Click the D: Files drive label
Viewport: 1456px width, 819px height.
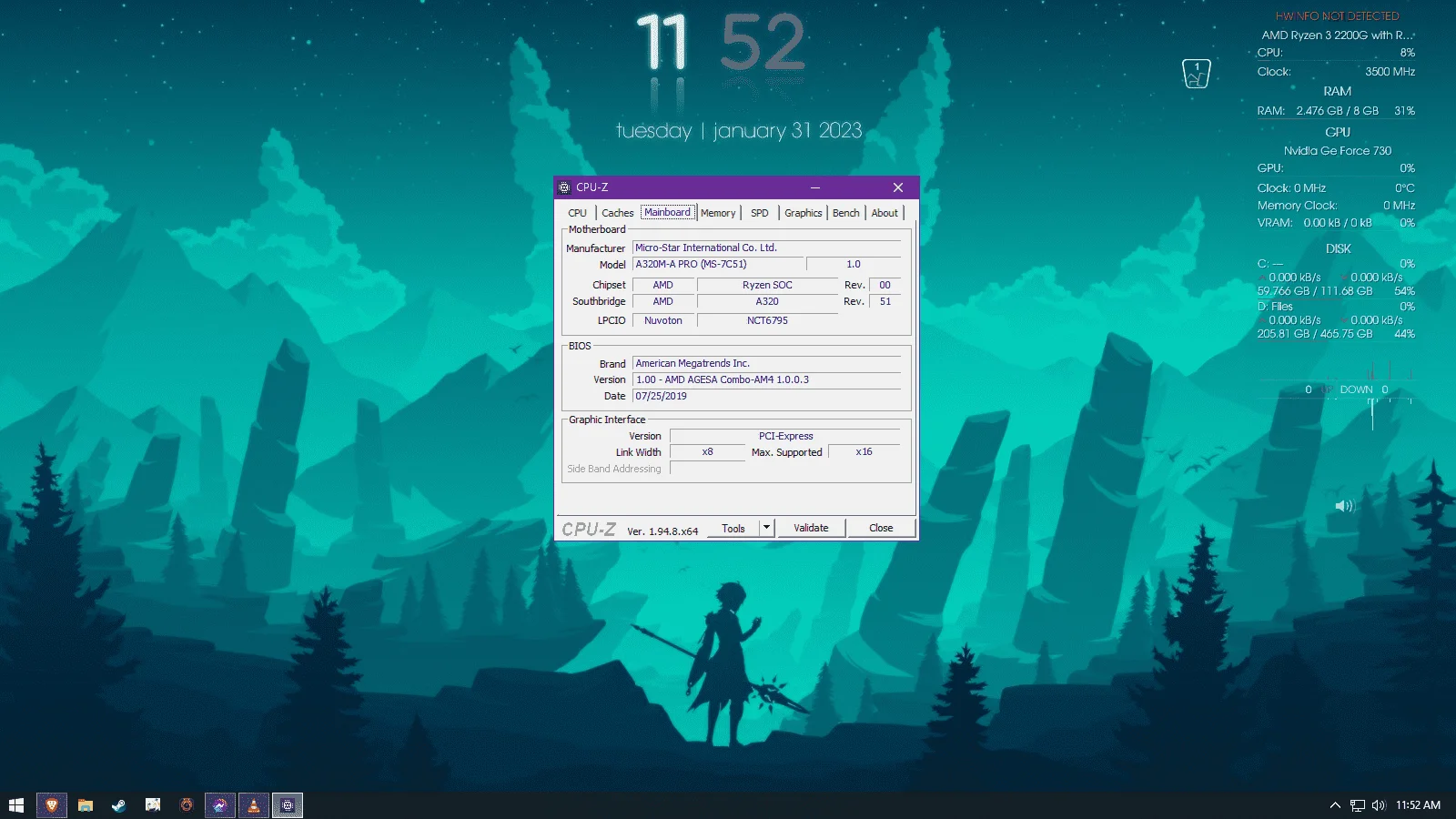pos(1275,307)
